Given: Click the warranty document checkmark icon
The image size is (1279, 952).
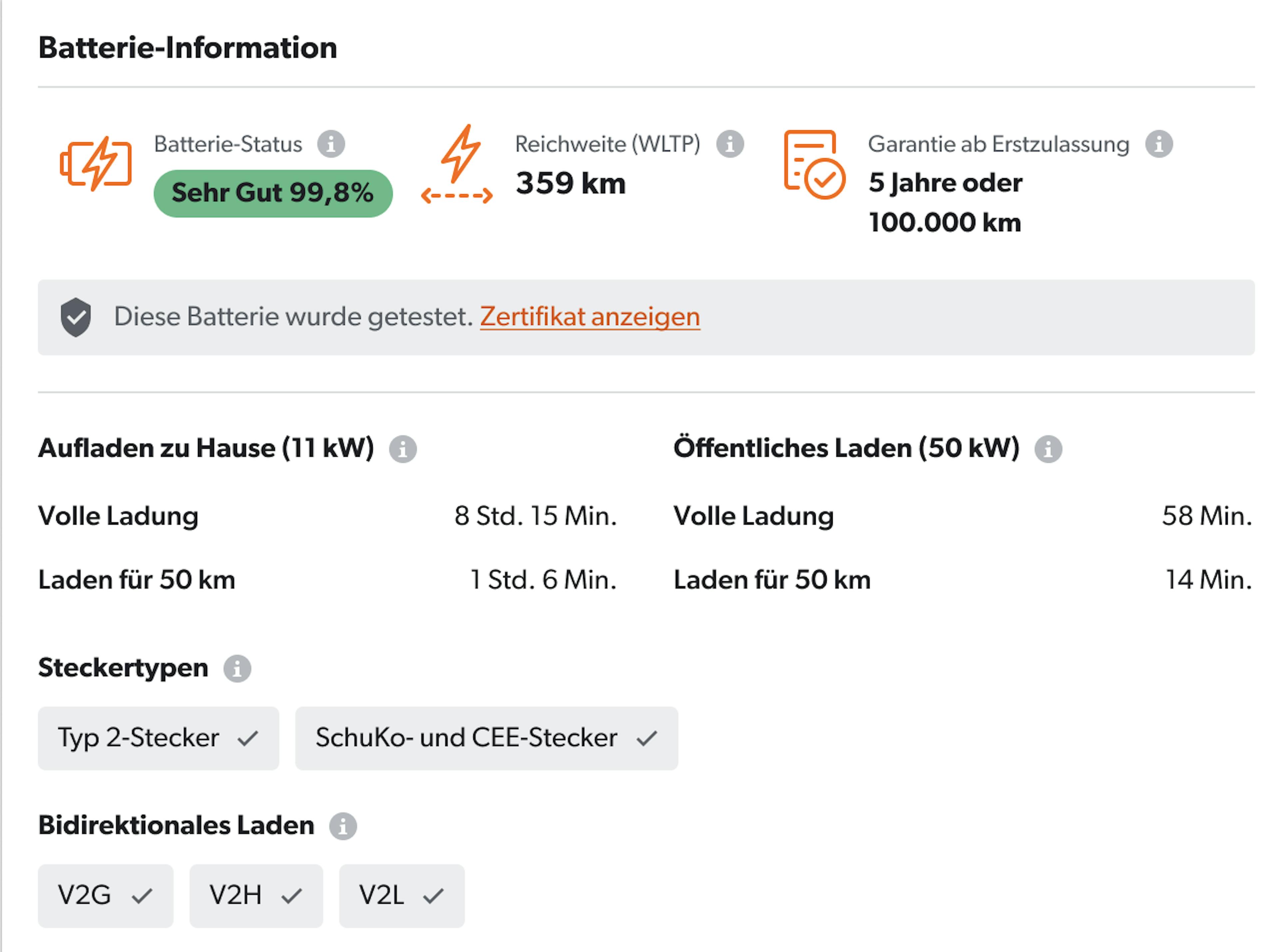Looking at the screenshot, I should (815, 165).
